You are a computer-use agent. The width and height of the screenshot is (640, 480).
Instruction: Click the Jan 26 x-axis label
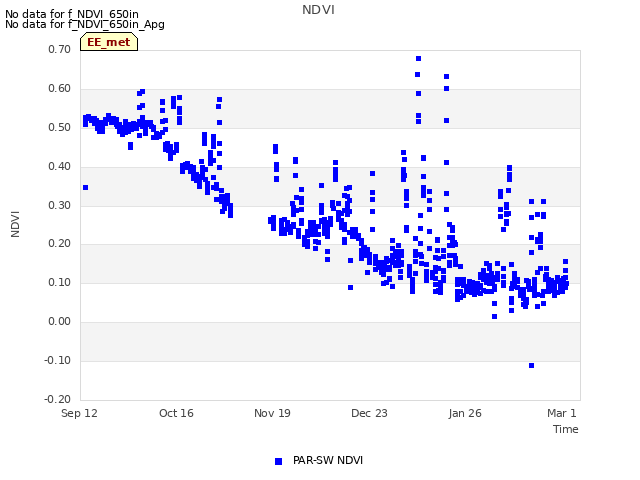(465, 413)
